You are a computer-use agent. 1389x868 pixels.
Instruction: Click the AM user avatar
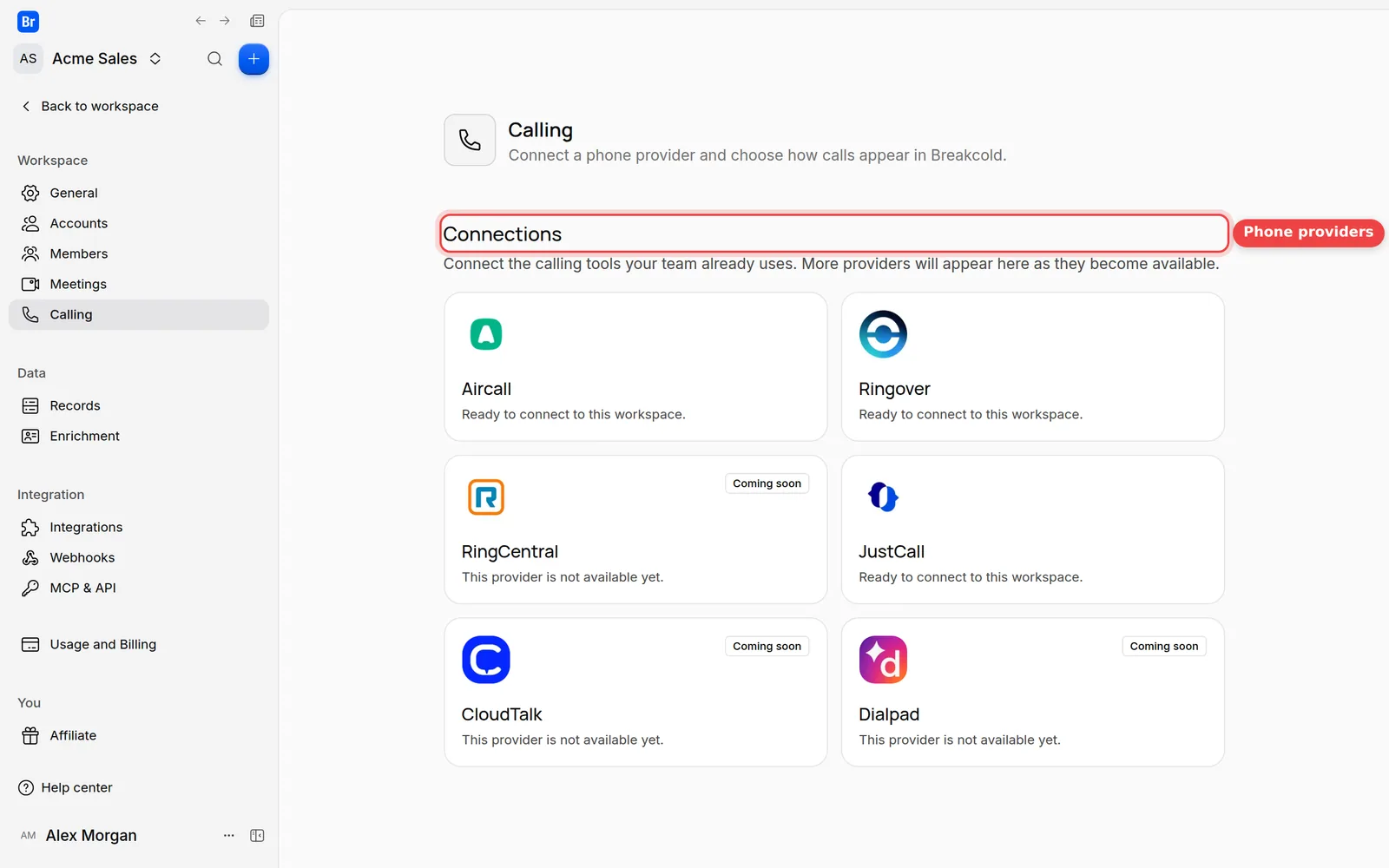pos(29,835)
